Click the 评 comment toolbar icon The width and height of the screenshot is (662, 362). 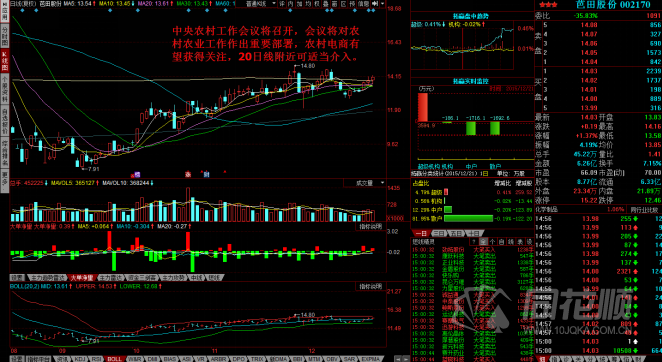(x=282, y=4)
